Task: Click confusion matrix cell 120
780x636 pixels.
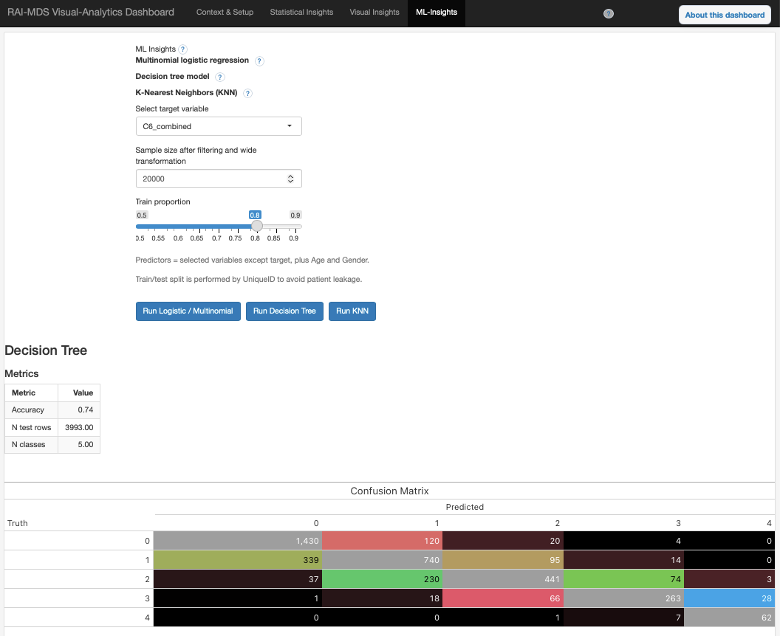Action: click(382, 541)
